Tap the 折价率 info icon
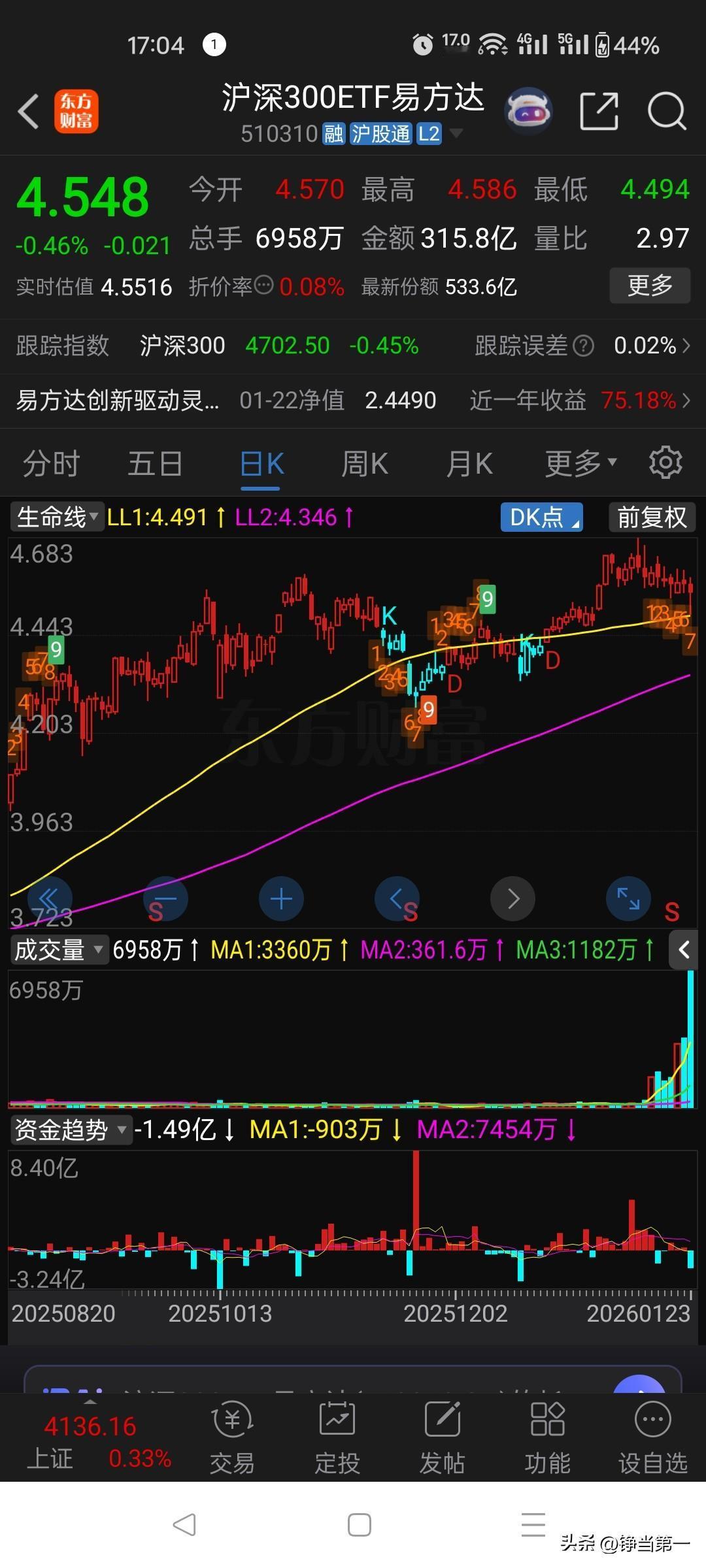This screenshot has width=706, height=1568. pos(263,285)
